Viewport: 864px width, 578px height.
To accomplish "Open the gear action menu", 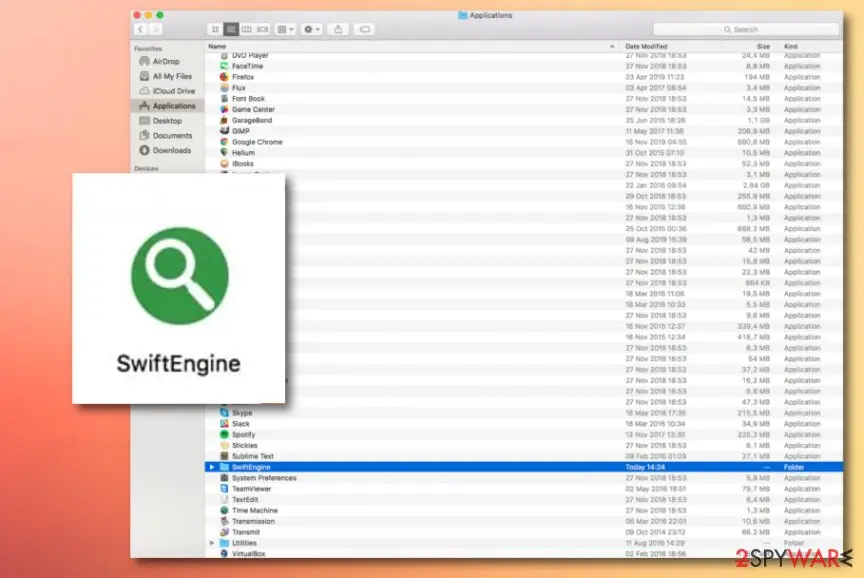I will (x=312, y=29).
